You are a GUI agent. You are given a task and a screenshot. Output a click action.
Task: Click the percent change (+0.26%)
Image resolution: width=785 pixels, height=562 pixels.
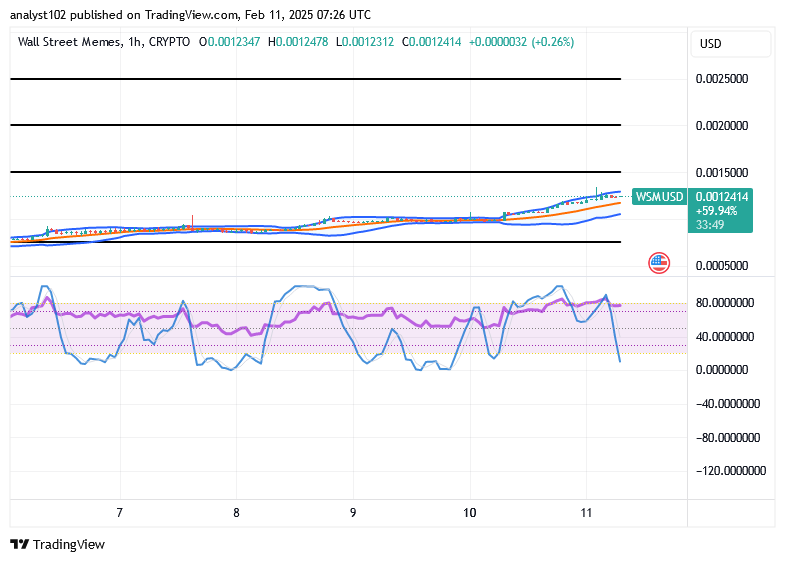pos(553,42)
